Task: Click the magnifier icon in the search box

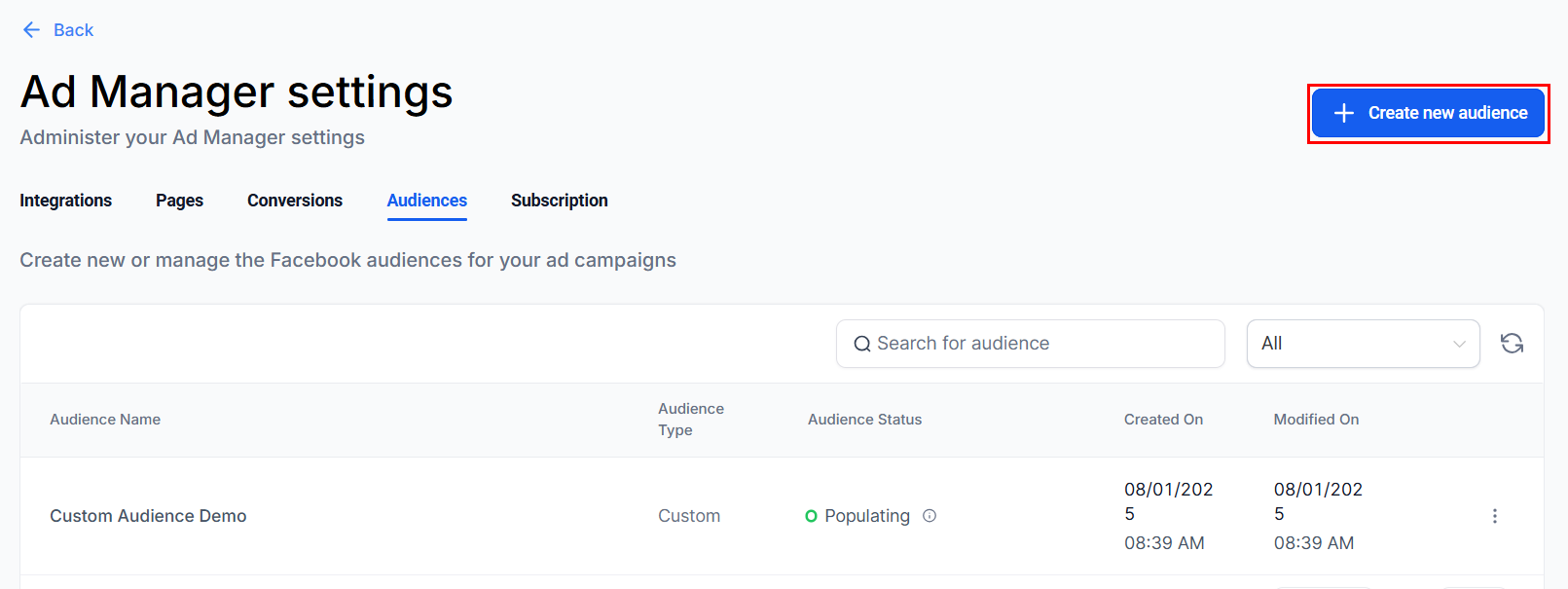Action: click(x=862, y=344)
